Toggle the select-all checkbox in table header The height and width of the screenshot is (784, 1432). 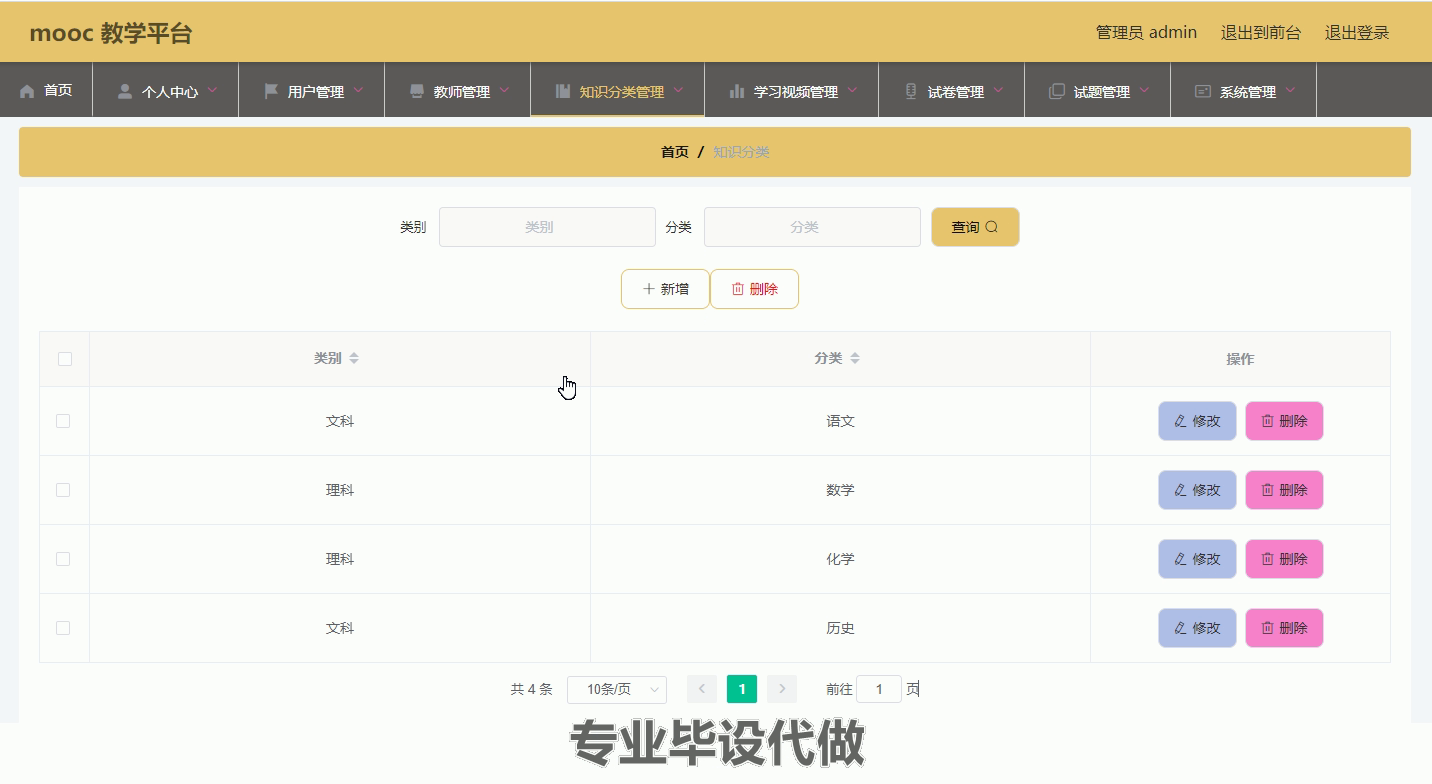click(x=65, y=359)
